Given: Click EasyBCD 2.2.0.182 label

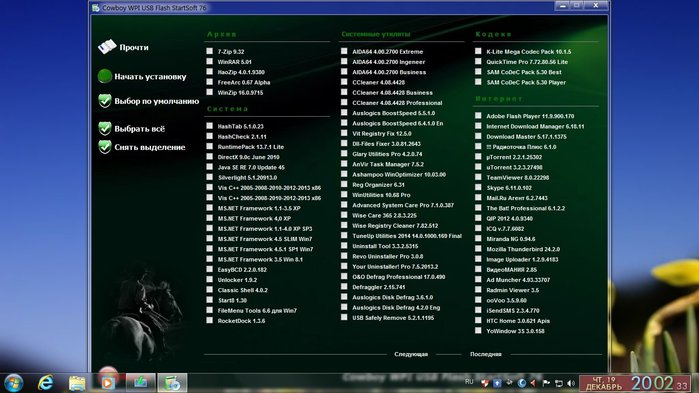Looking at the screenshot, I should tap(242, 270).
